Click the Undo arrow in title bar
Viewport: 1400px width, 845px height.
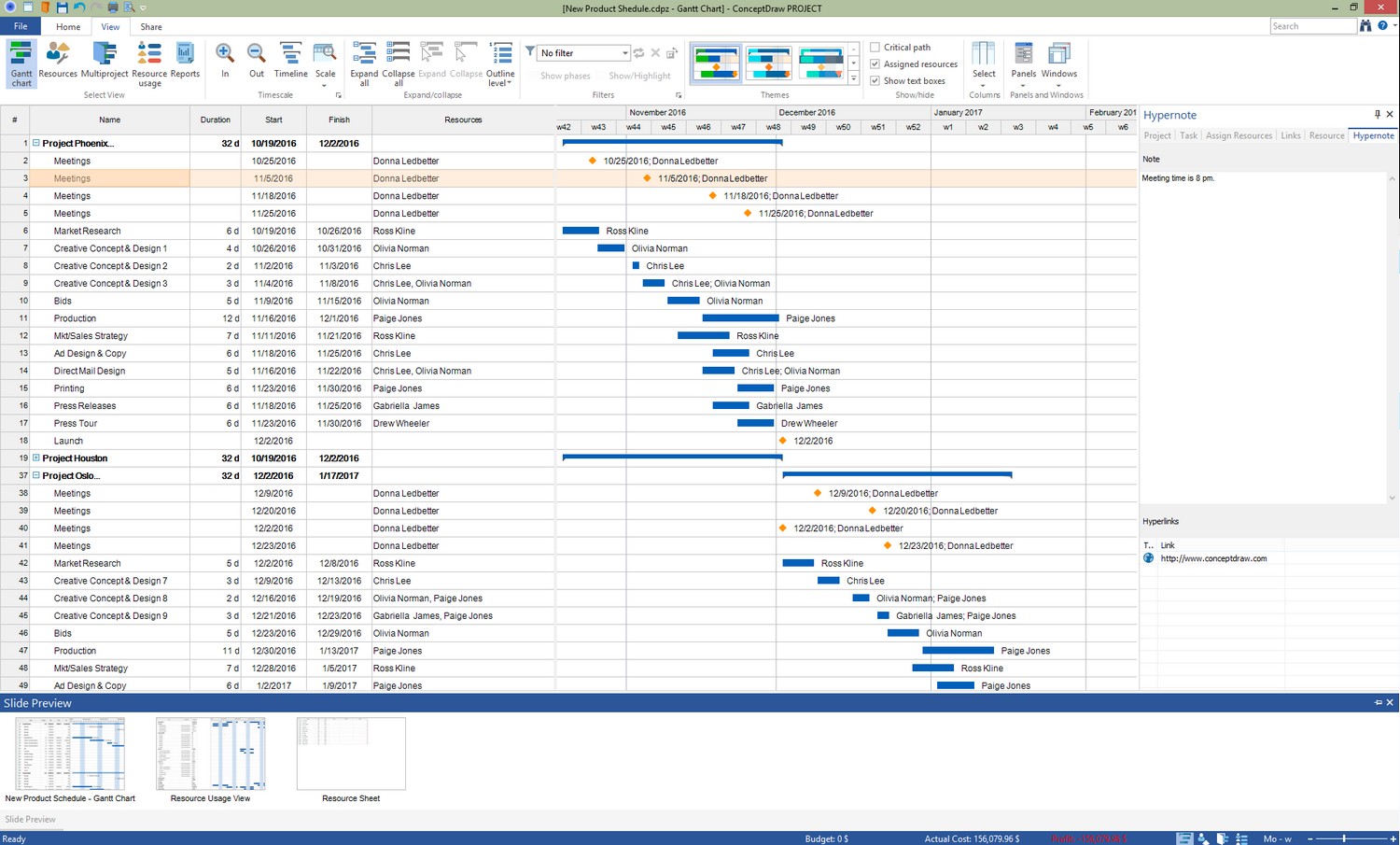tap(79, 7)
